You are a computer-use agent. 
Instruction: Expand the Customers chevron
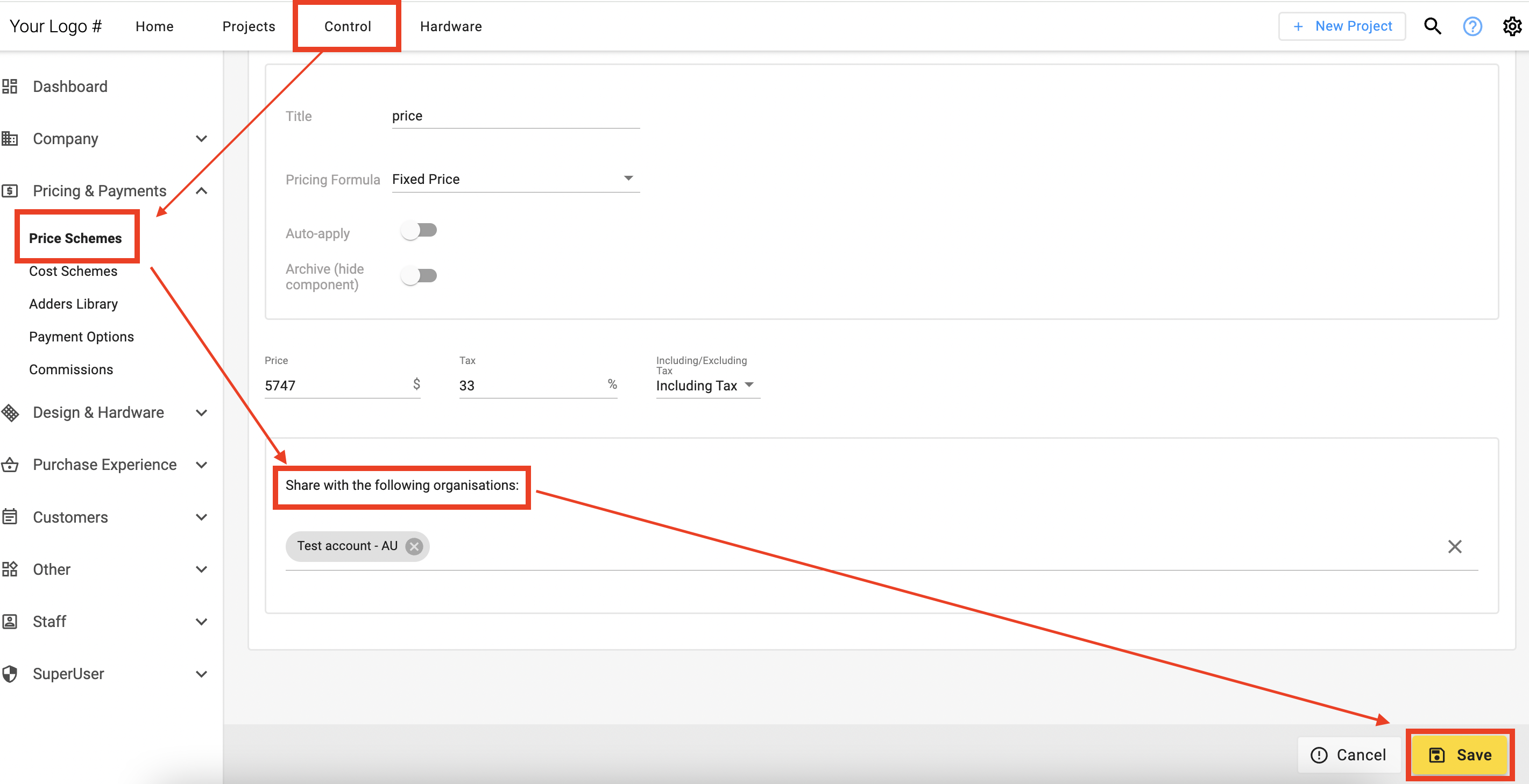(202, 517)
